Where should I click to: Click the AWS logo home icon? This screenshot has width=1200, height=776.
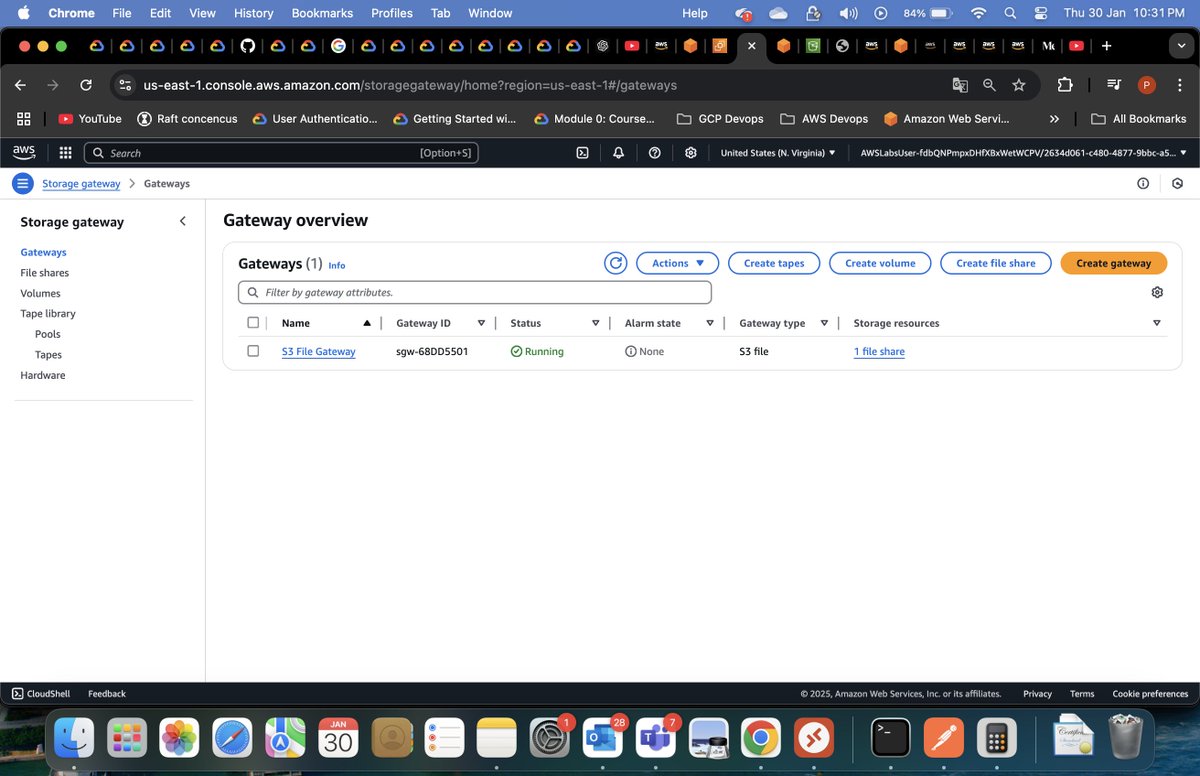24,152
